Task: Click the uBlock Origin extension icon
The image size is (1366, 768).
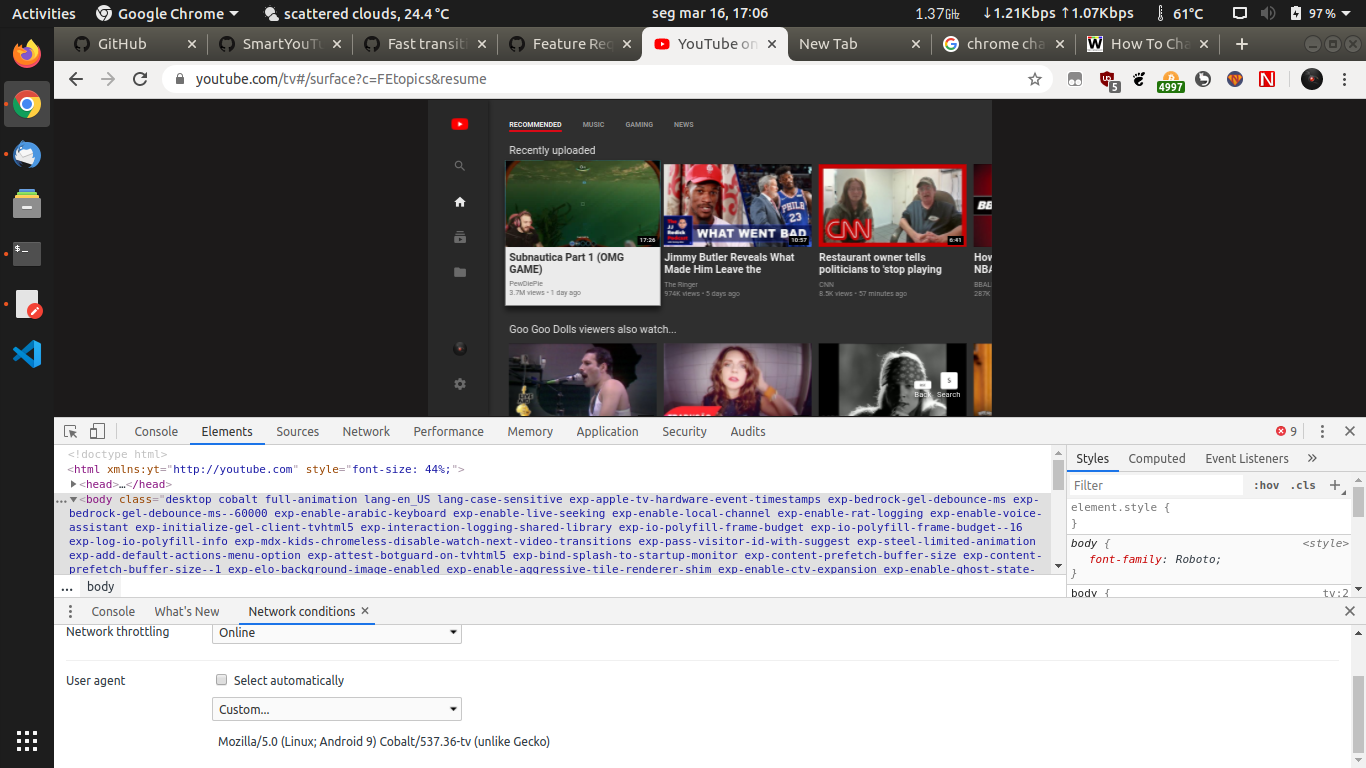Action: 1109,79
